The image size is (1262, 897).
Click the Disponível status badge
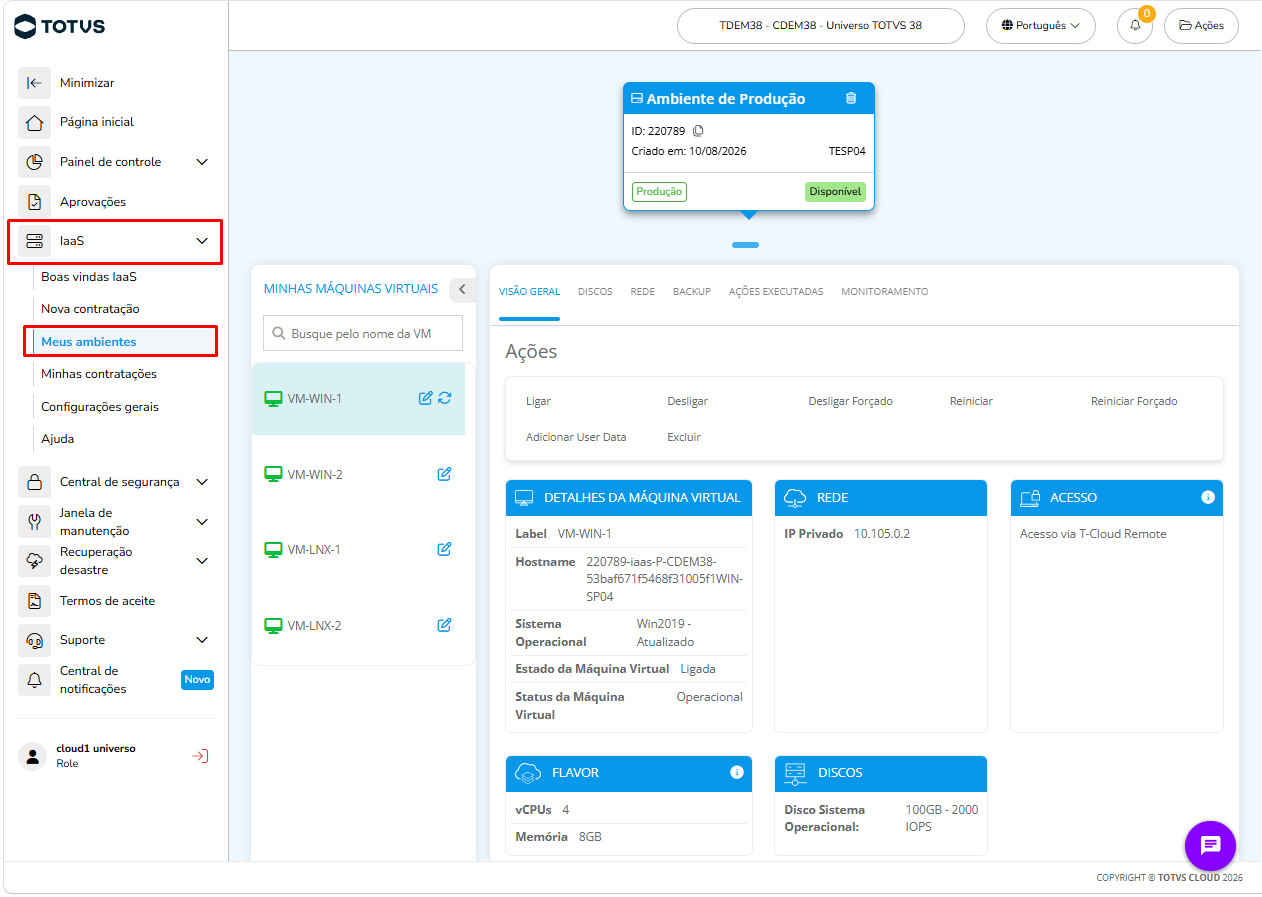pos(835,192)
